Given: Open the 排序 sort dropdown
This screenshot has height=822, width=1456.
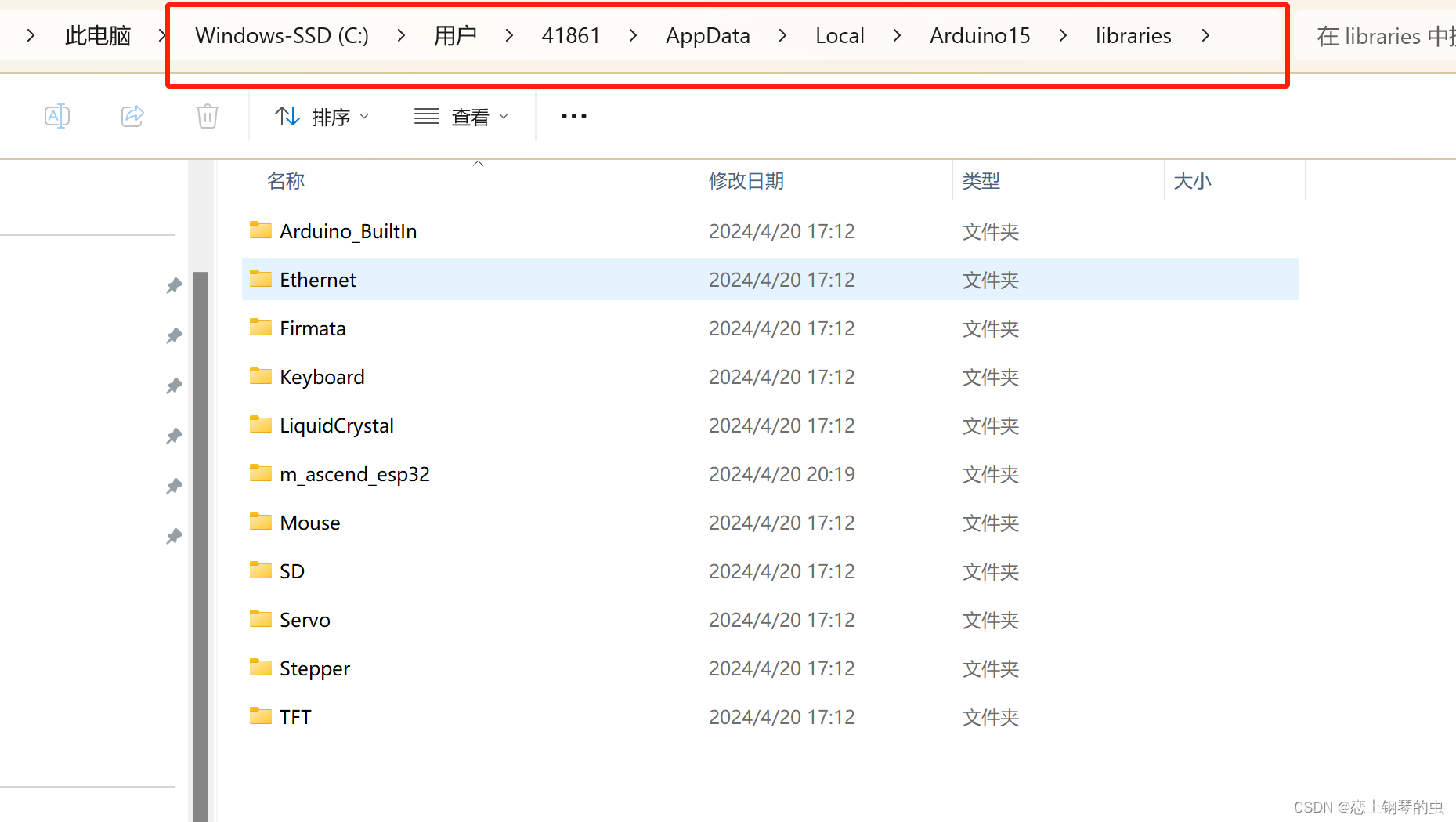Looking at the screenshot, I should 322,117.
